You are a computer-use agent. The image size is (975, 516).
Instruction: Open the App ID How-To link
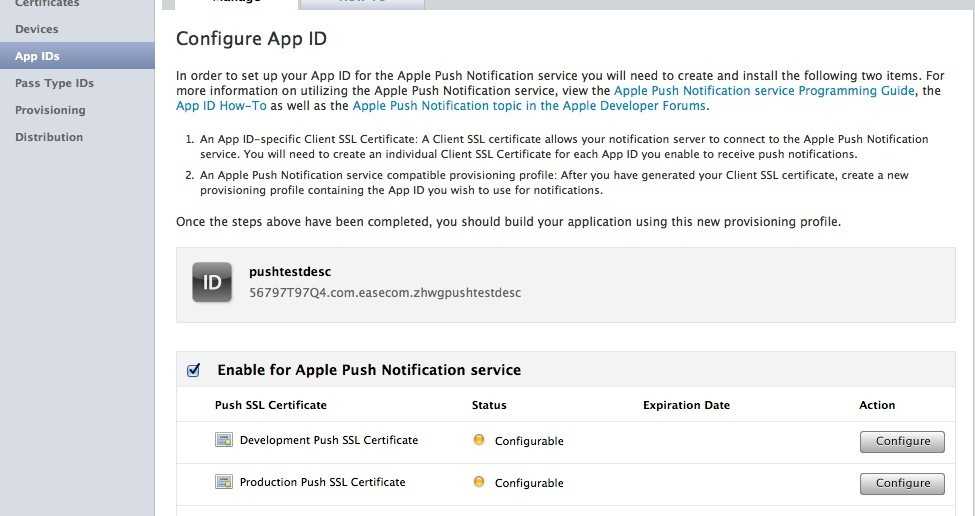(221, 106)
